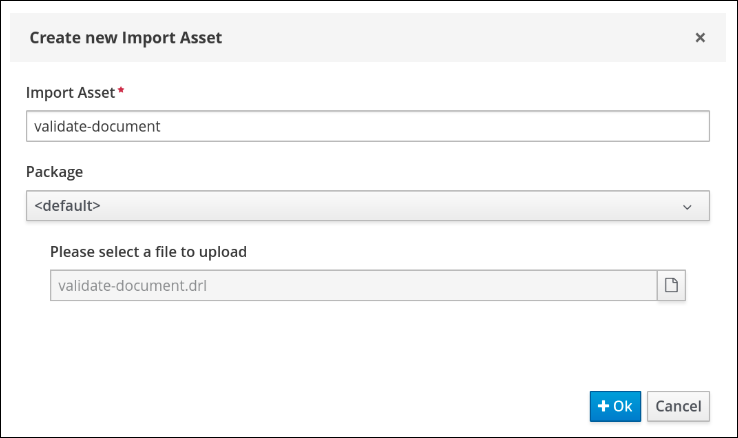
Task: Click the Package field label
Action: [54, 172]
